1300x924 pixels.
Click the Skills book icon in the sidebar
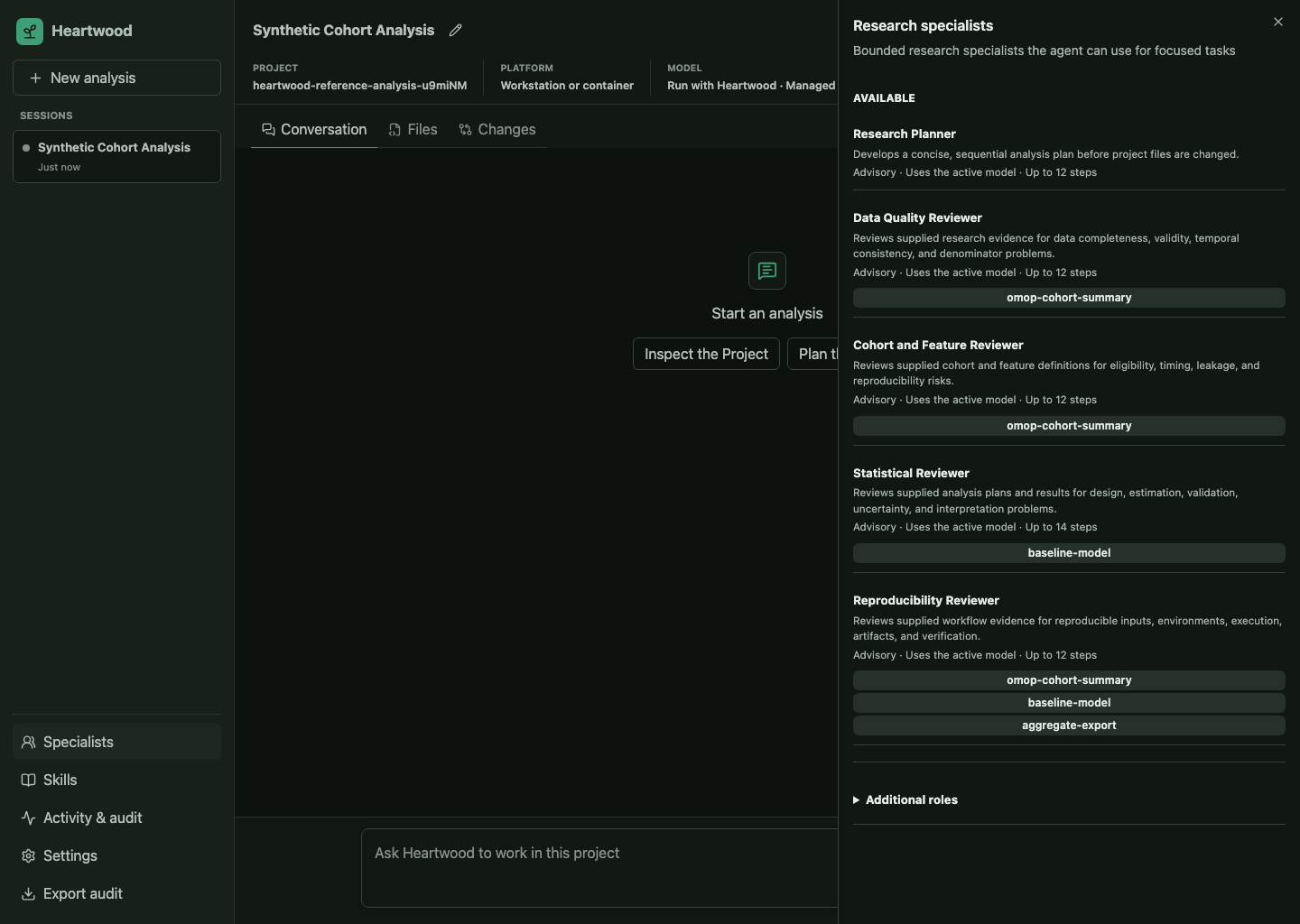pos(28,780)
